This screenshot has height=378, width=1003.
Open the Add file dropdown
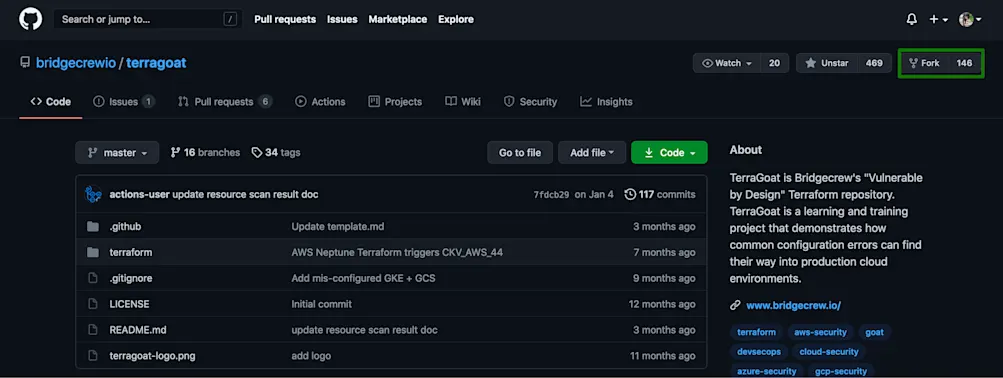[592, 152]
